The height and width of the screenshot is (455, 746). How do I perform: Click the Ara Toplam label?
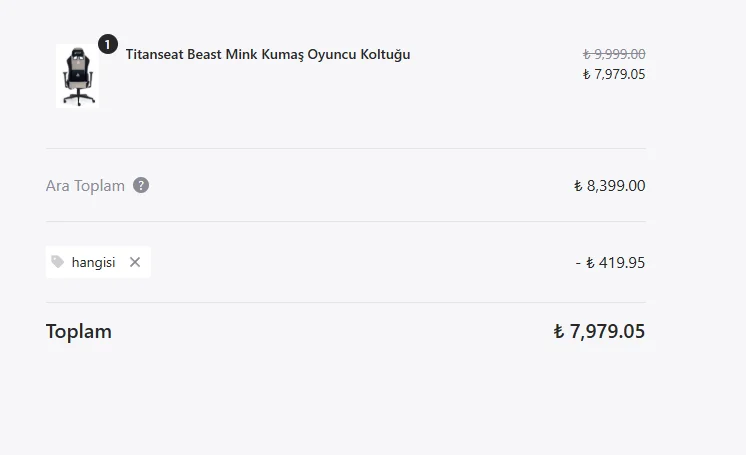(x=85, y=186)
